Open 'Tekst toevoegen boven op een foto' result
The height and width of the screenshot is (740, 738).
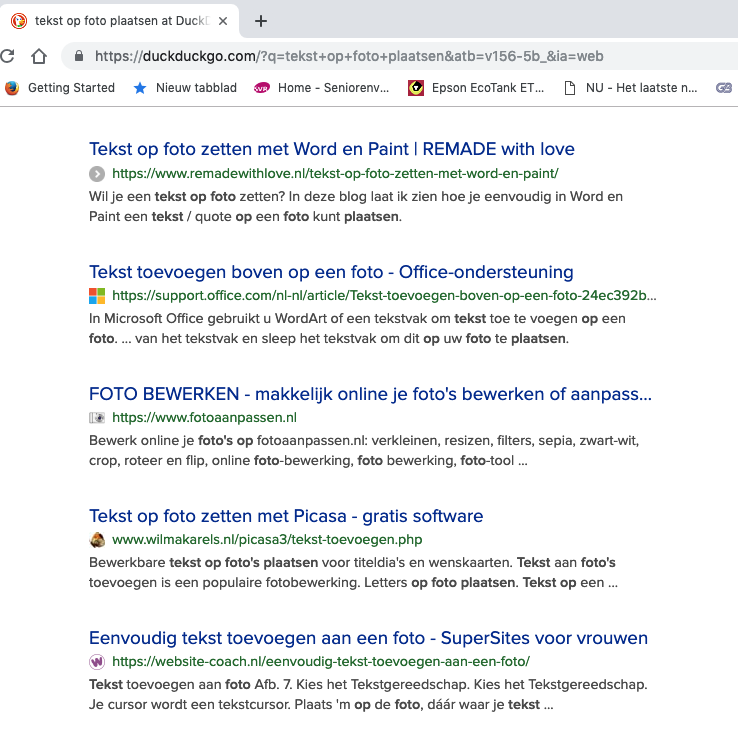(x=331, y=272)
